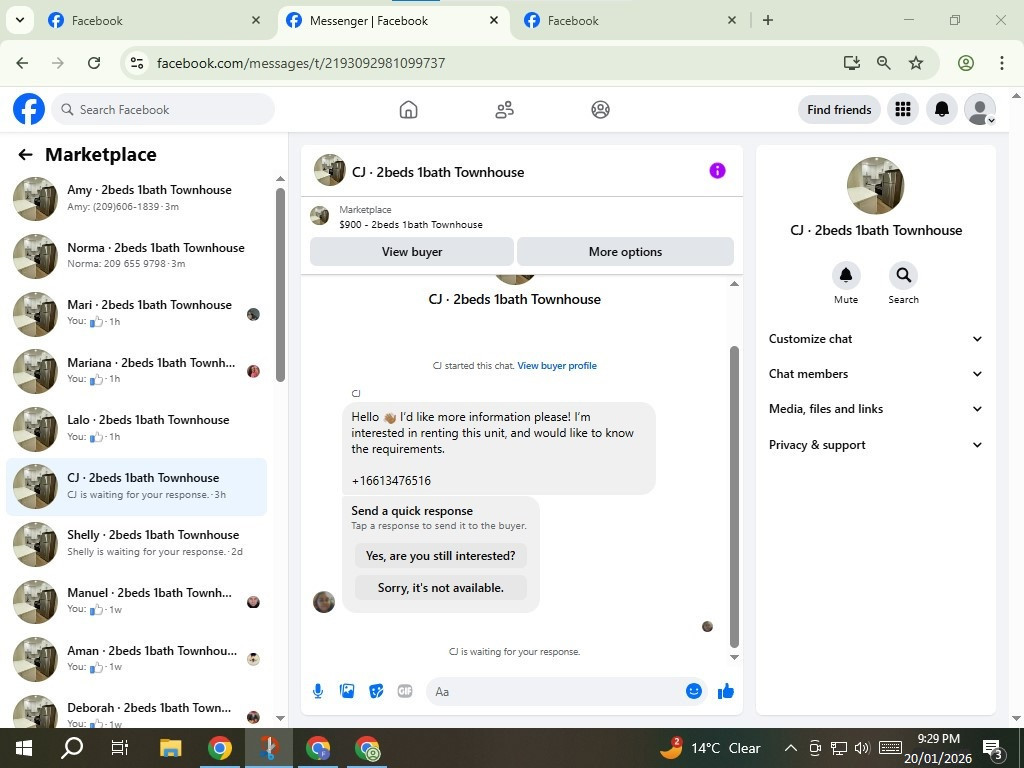Open Friends icon in top navigation
Image resolution: width=1024 pixels, height=768 pixels.
pyautogui.click(x=504, y=109)
